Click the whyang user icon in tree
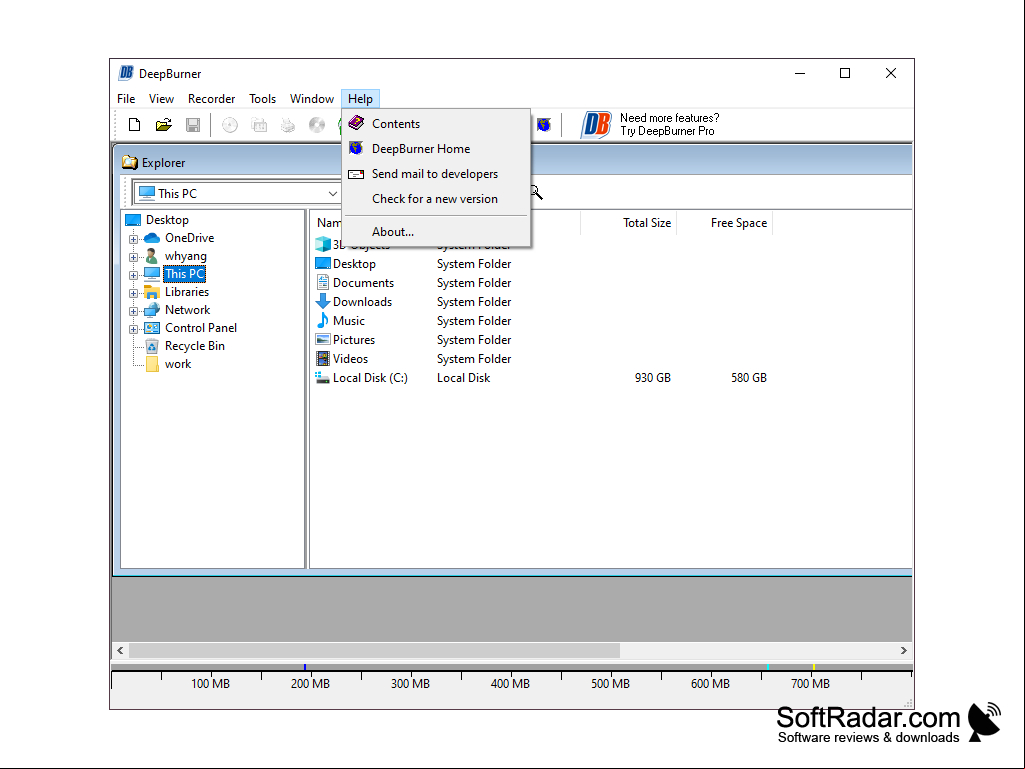Screen dimensions: 1025x769 click(x=152, y=256)
